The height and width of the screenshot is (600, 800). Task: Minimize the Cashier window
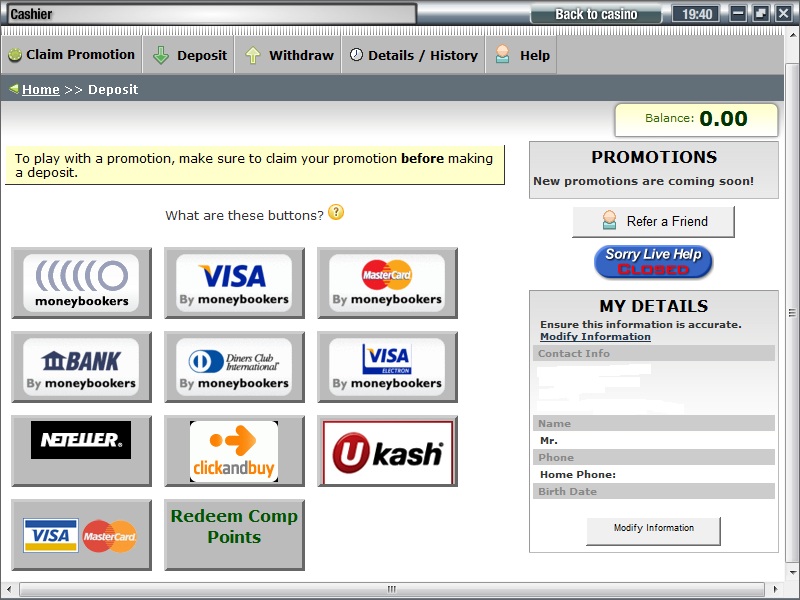click(738, 13)
